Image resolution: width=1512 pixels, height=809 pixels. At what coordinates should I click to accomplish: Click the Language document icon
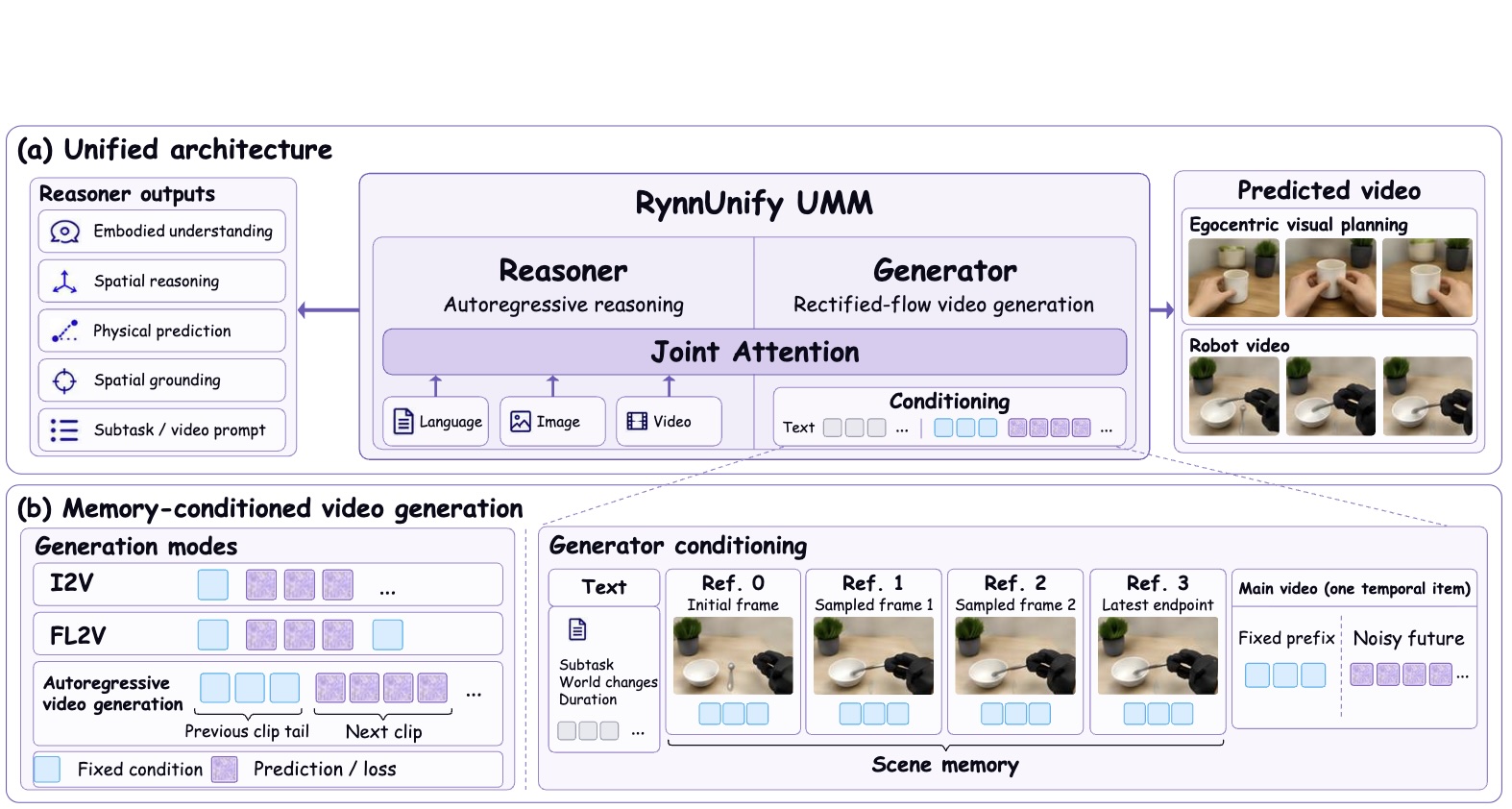403,422
